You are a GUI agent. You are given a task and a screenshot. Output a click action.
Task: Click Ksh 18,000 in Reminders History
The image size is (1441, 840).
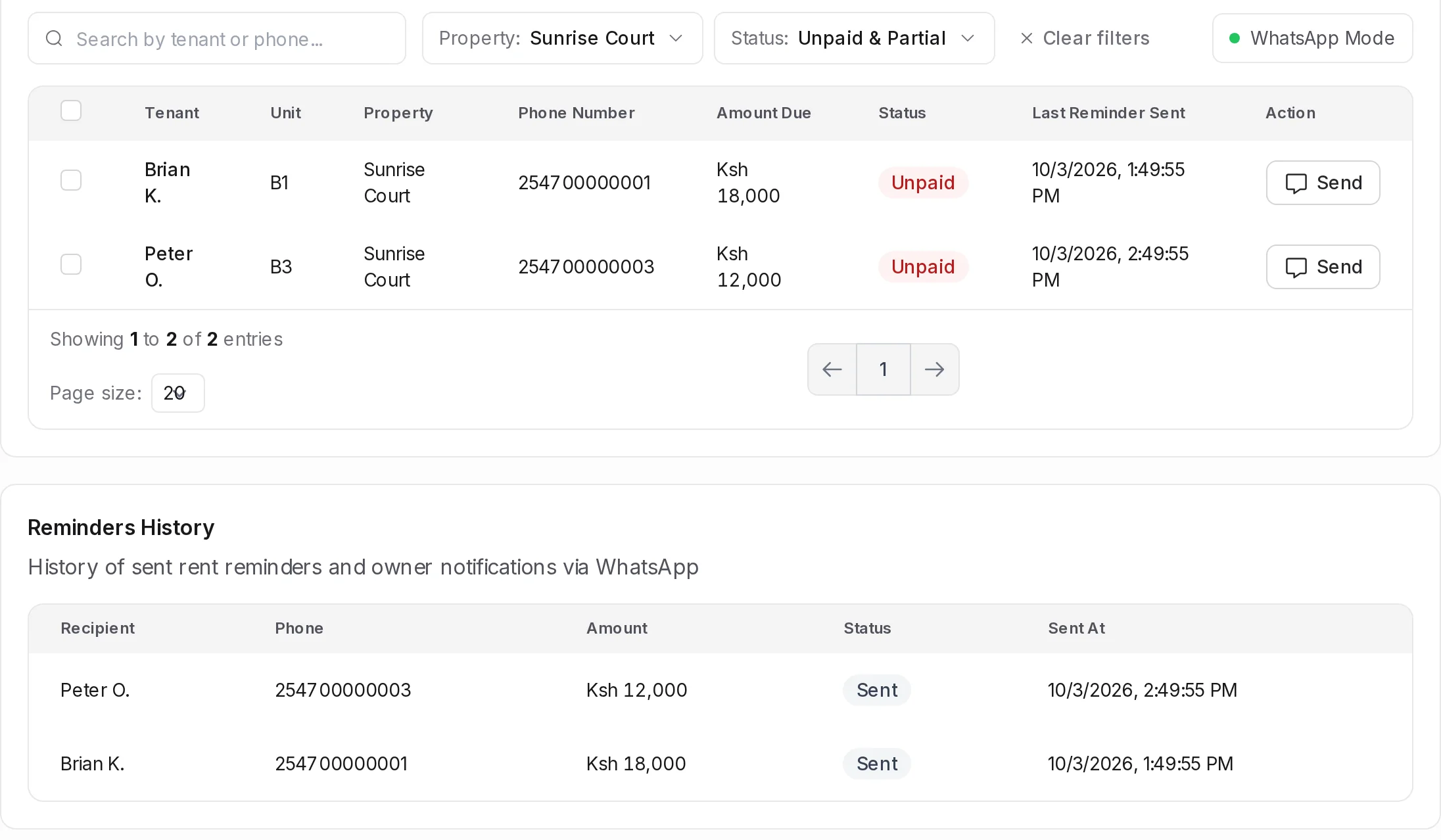636,764
